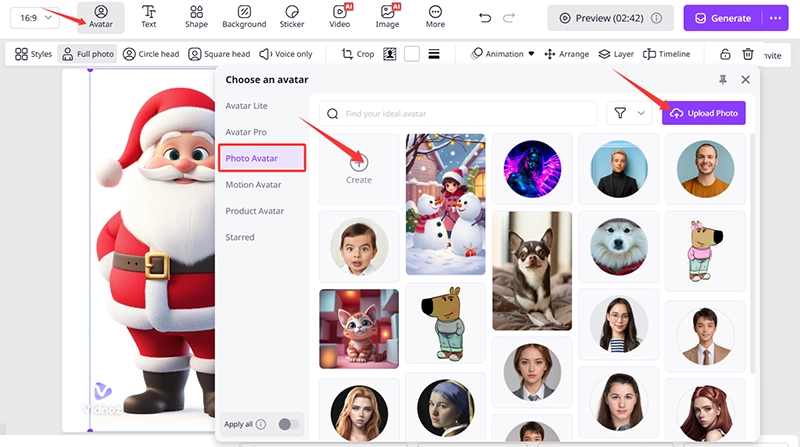Select the Shape tool
The image size is (800, 447).
click(196, 16)
